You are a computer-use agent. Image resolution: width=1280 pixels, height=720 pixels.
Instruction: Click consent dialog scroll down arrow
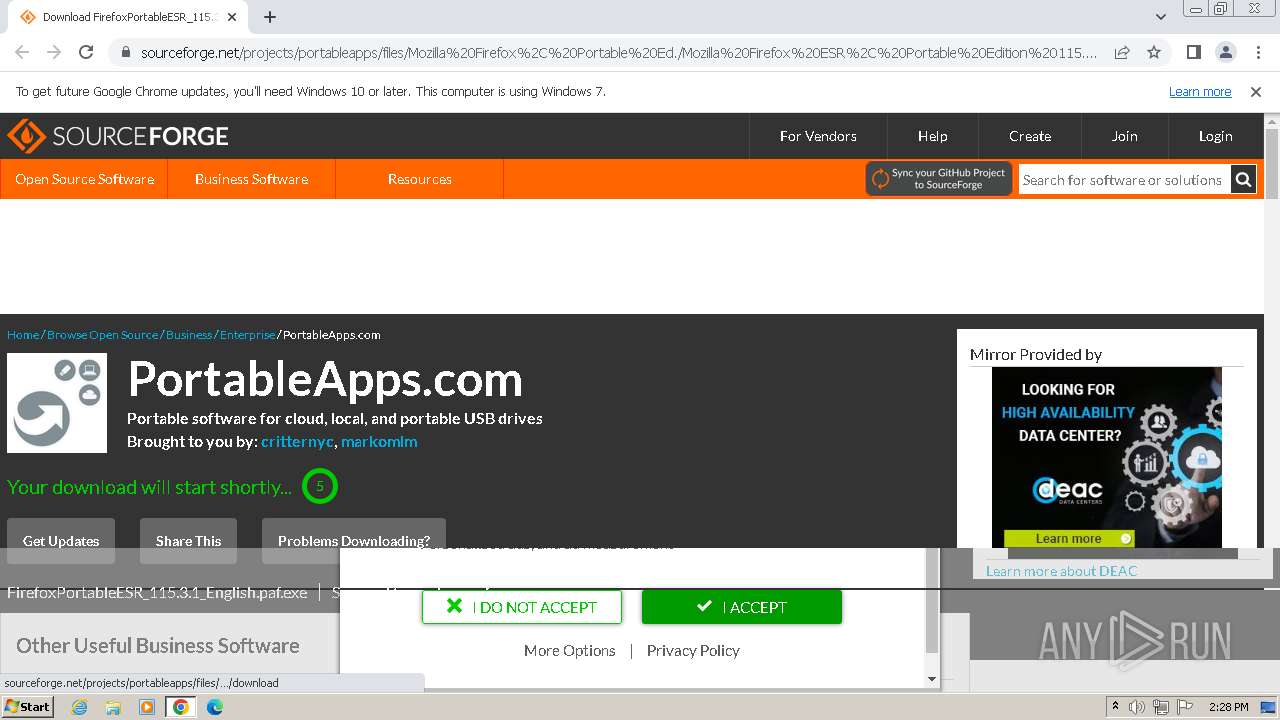pos(932,679)
